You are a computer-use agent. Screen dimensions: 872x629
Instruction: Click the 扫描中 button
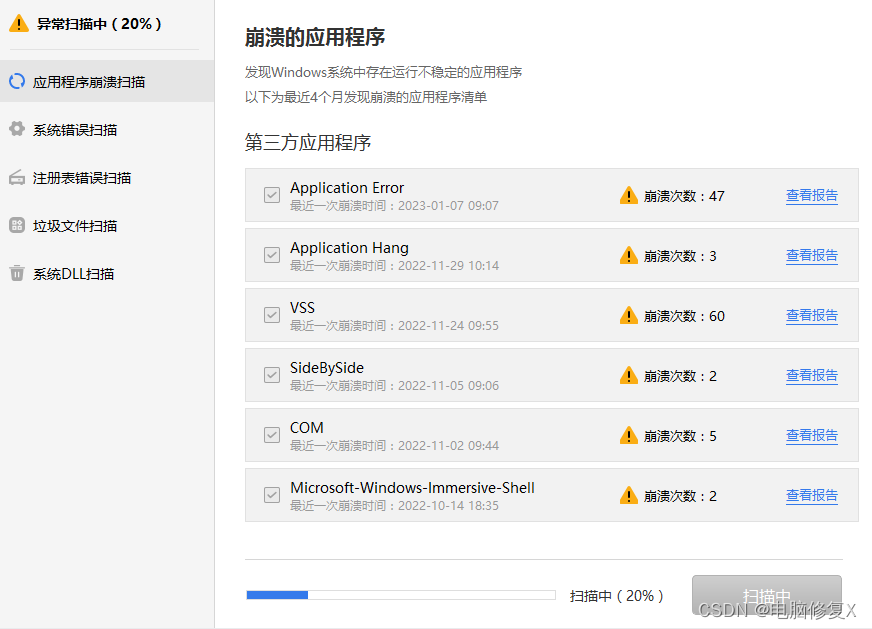pyautogui.click(x=766, y=594)
